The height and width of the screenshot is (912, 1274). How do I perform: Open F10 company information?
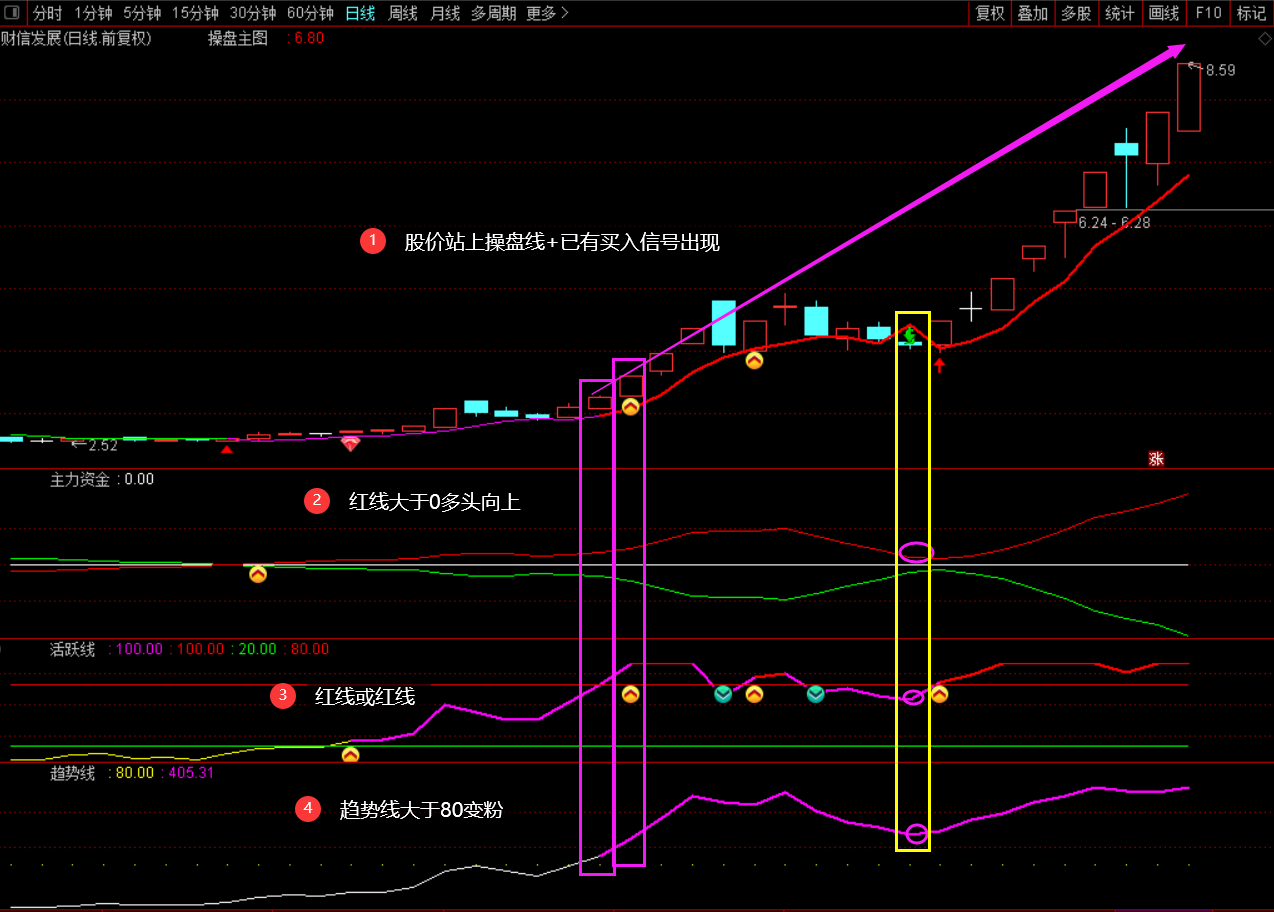[1208, 13]
